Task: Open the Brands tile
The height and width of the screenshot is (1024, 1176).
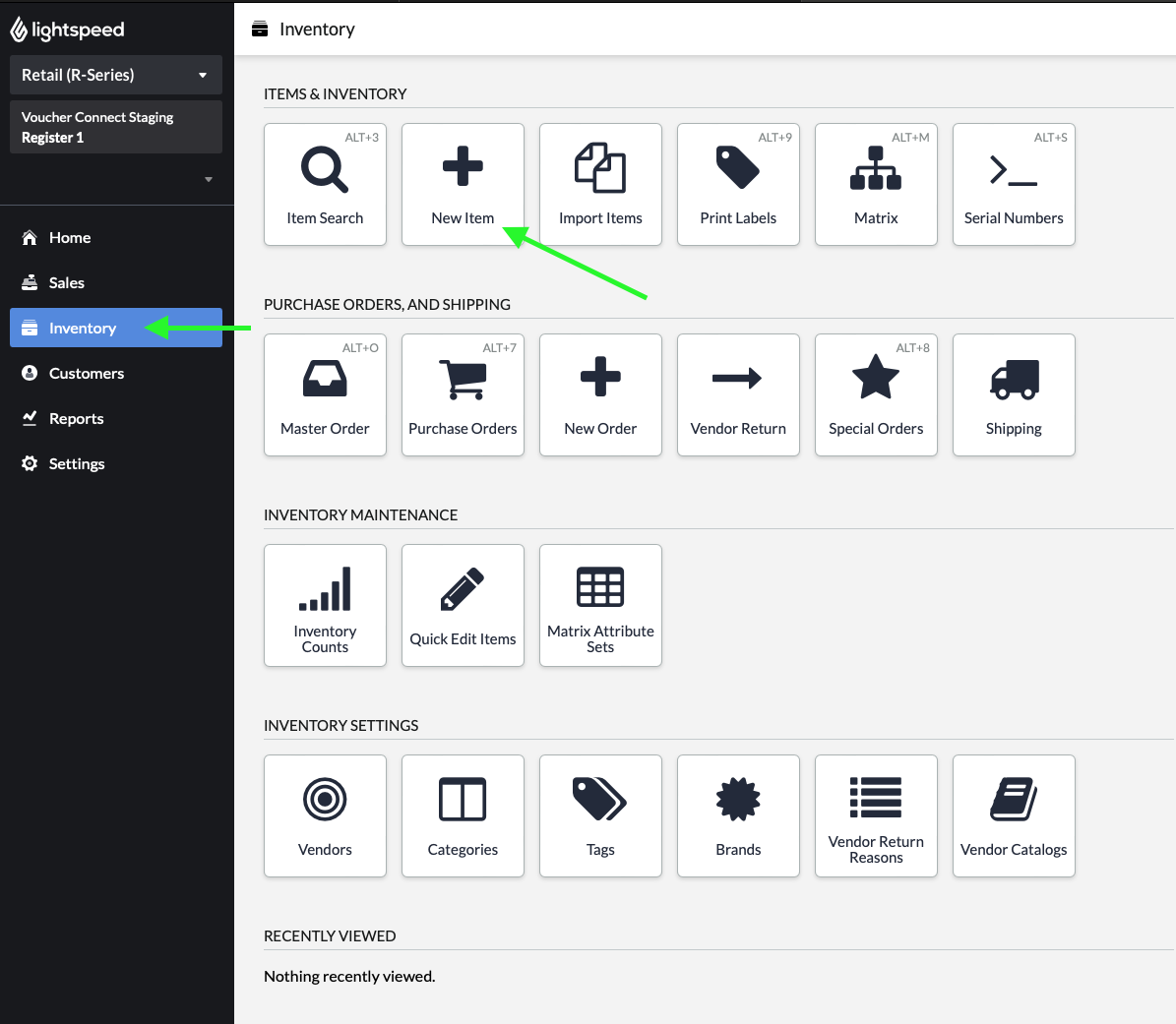Action: click(x=738, y=815)
